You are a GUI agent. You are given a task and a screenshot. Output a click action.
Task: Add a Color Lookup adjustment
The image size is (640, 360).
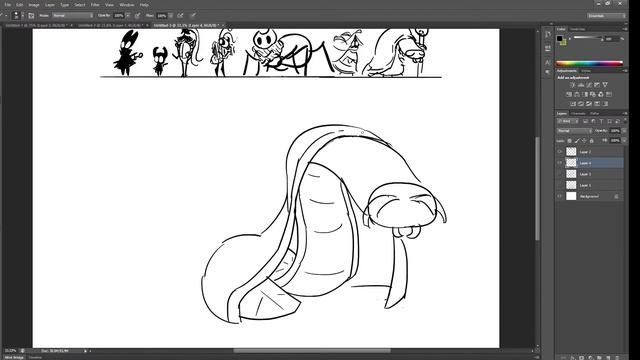(x=609, y=94)
